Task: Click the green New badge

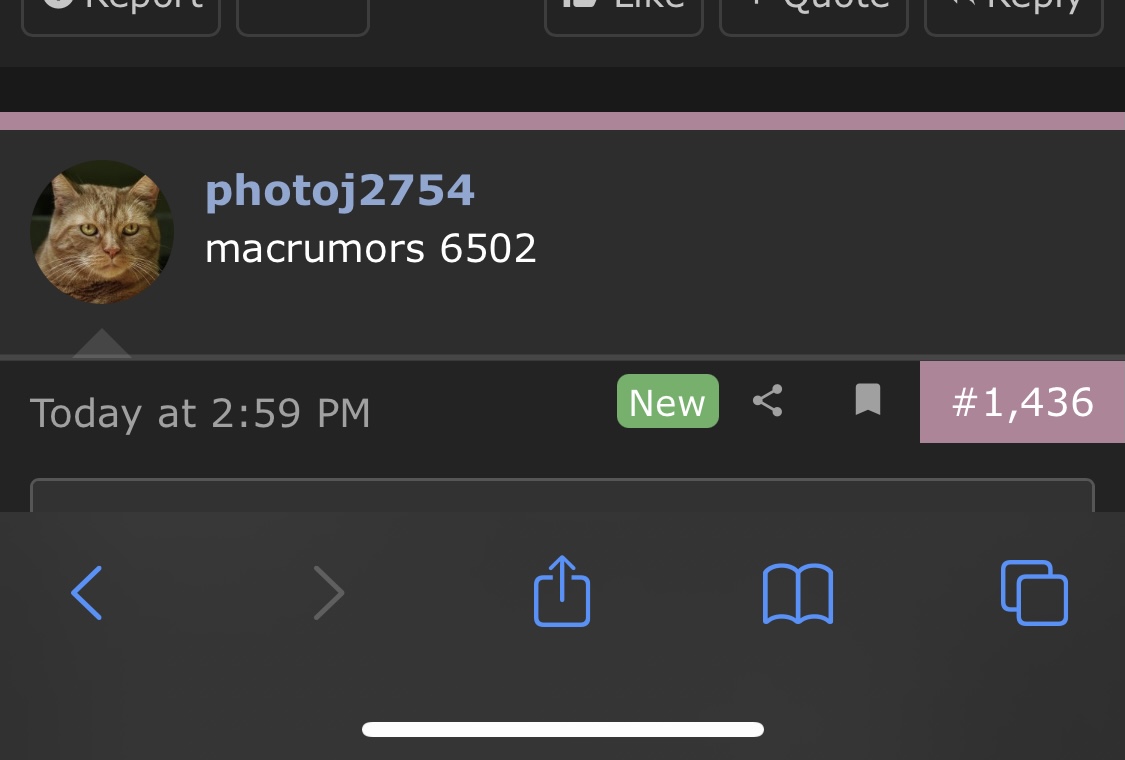Action: point(668,401)
